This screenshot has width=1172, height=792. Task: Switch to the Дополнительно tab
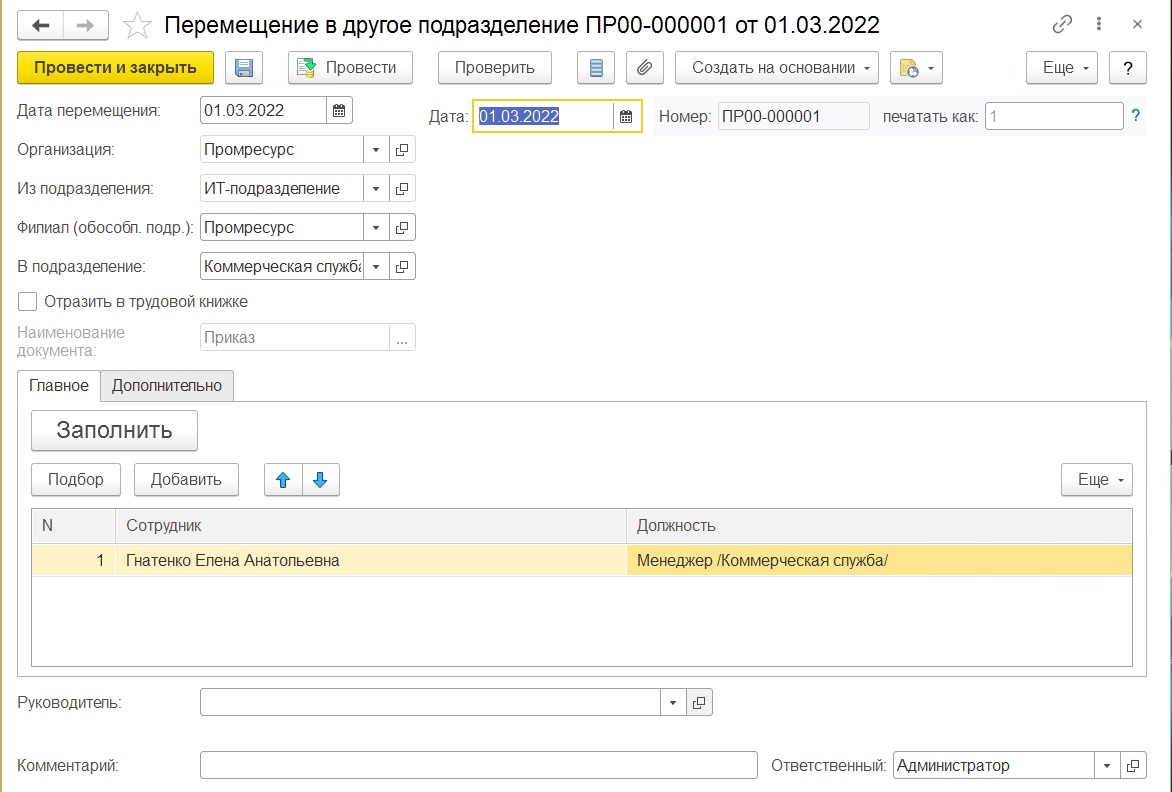(167, 385)
